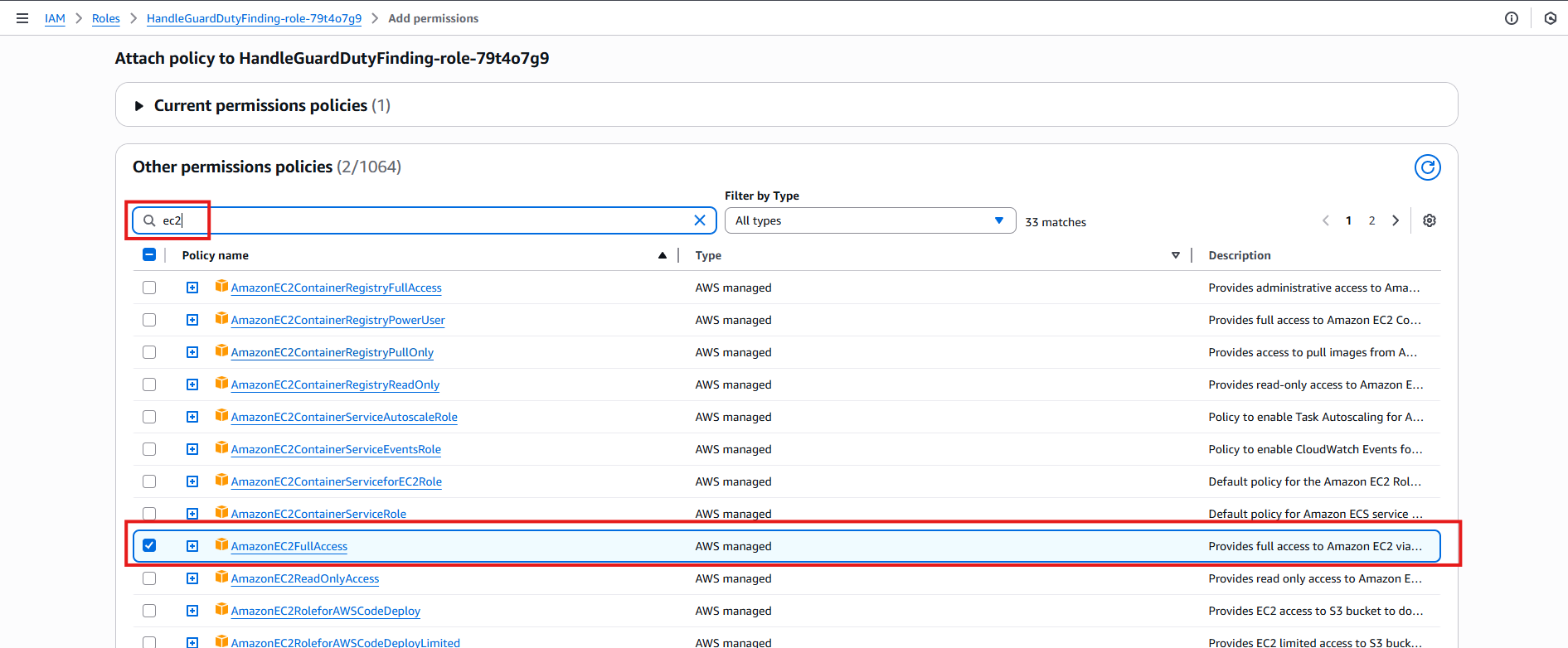
Task: Open the info panel icon
Action: [1512, 18]
